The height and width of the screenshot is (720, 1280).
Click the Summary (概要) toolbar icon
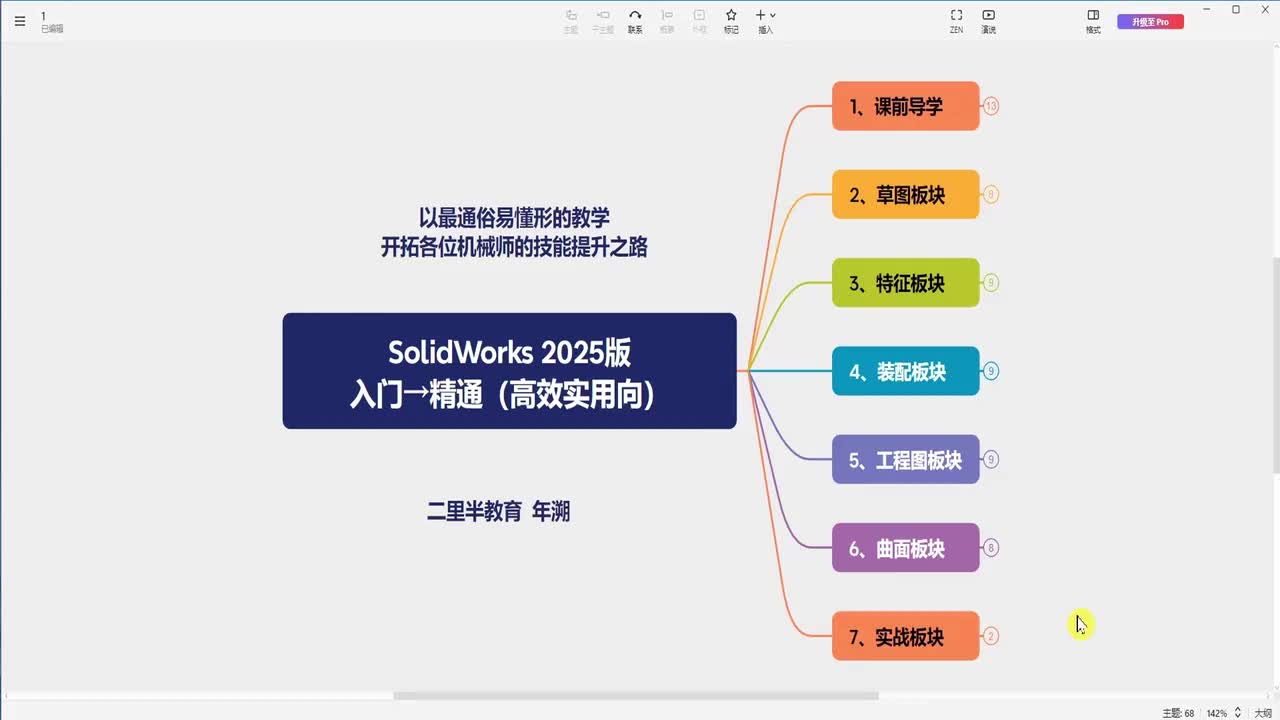click(x=667, y=21)
